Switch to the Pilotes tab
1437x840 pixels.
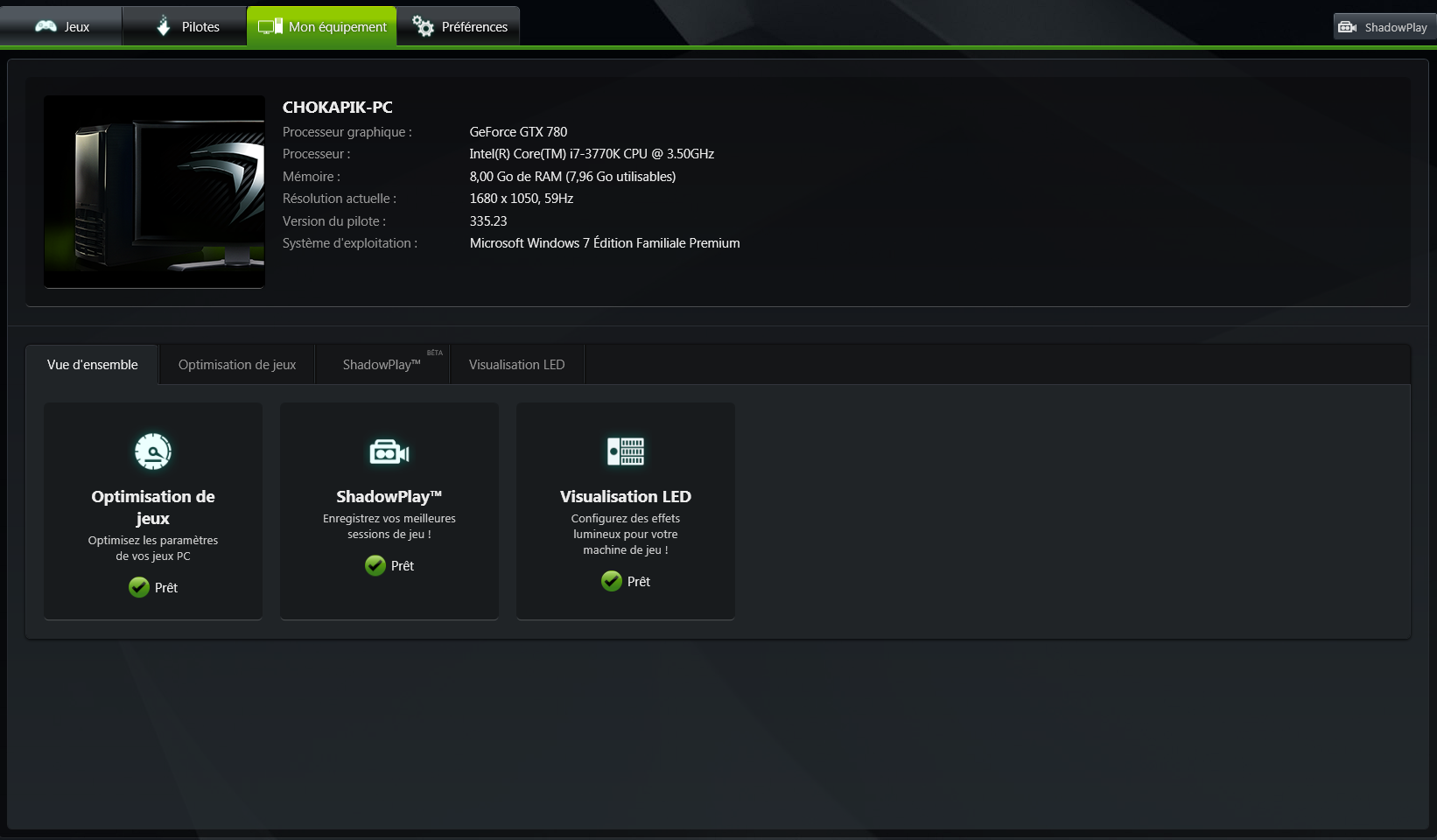pyautogui.click(x=185, y=26)
